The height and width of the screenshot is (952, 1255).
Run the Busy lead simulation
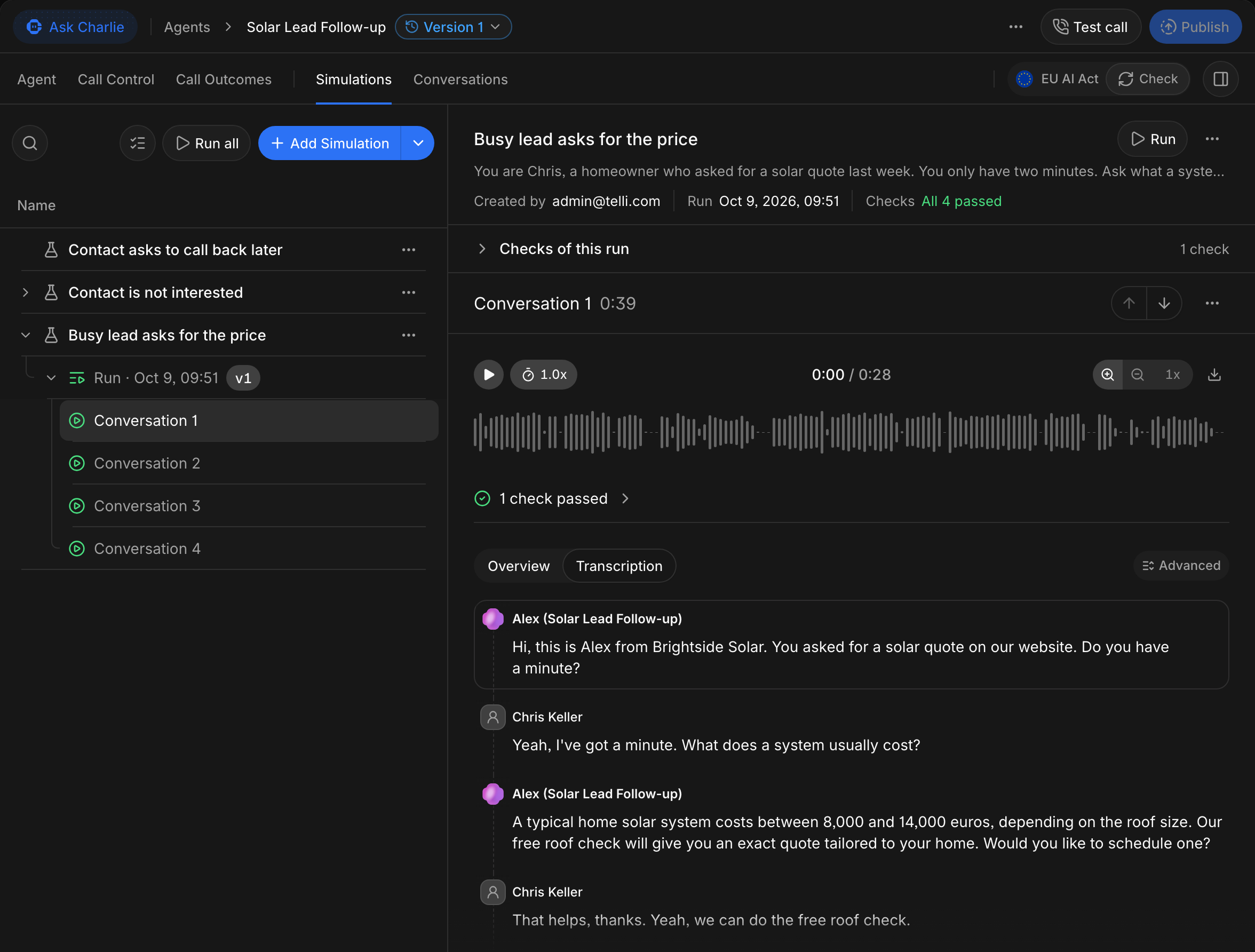click(1151, 139)
